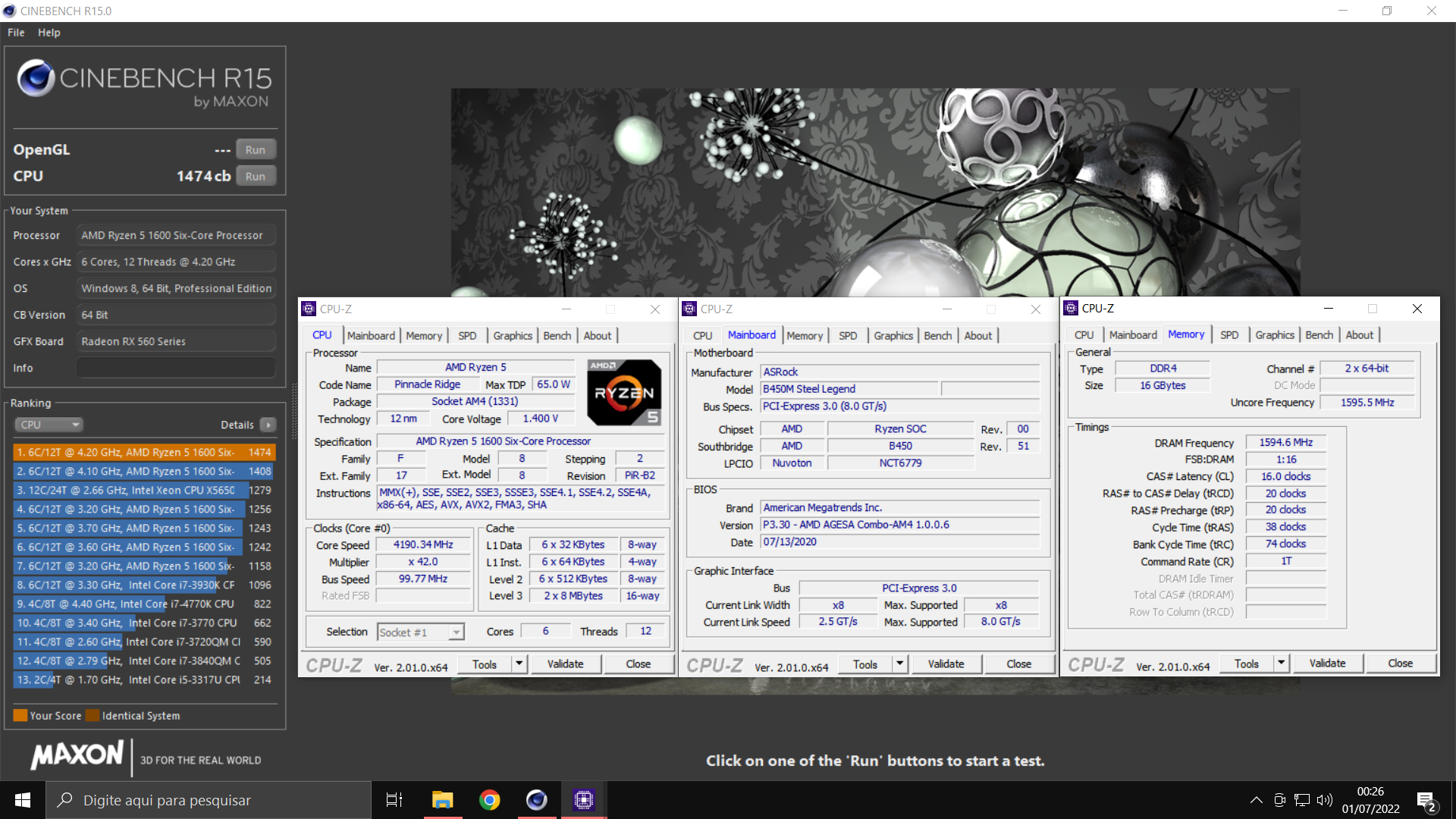The width and height of the screenshot is (1456, 819).
Task: Click the Core Speed 4190.34 MHz value
Action: point(423,544)
